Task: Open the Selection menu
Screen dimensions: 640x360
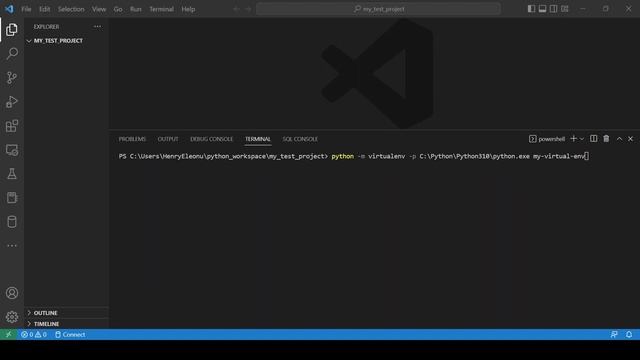Action: [x=71, y=9]
